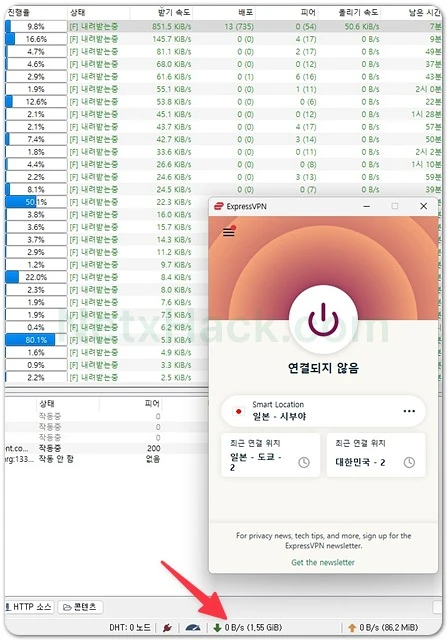The width and height of the screenshot is (447, 640).
Task: Sort by the 상태 column header in torrent list
Action: pyautogui.click(x=98, y=13)
